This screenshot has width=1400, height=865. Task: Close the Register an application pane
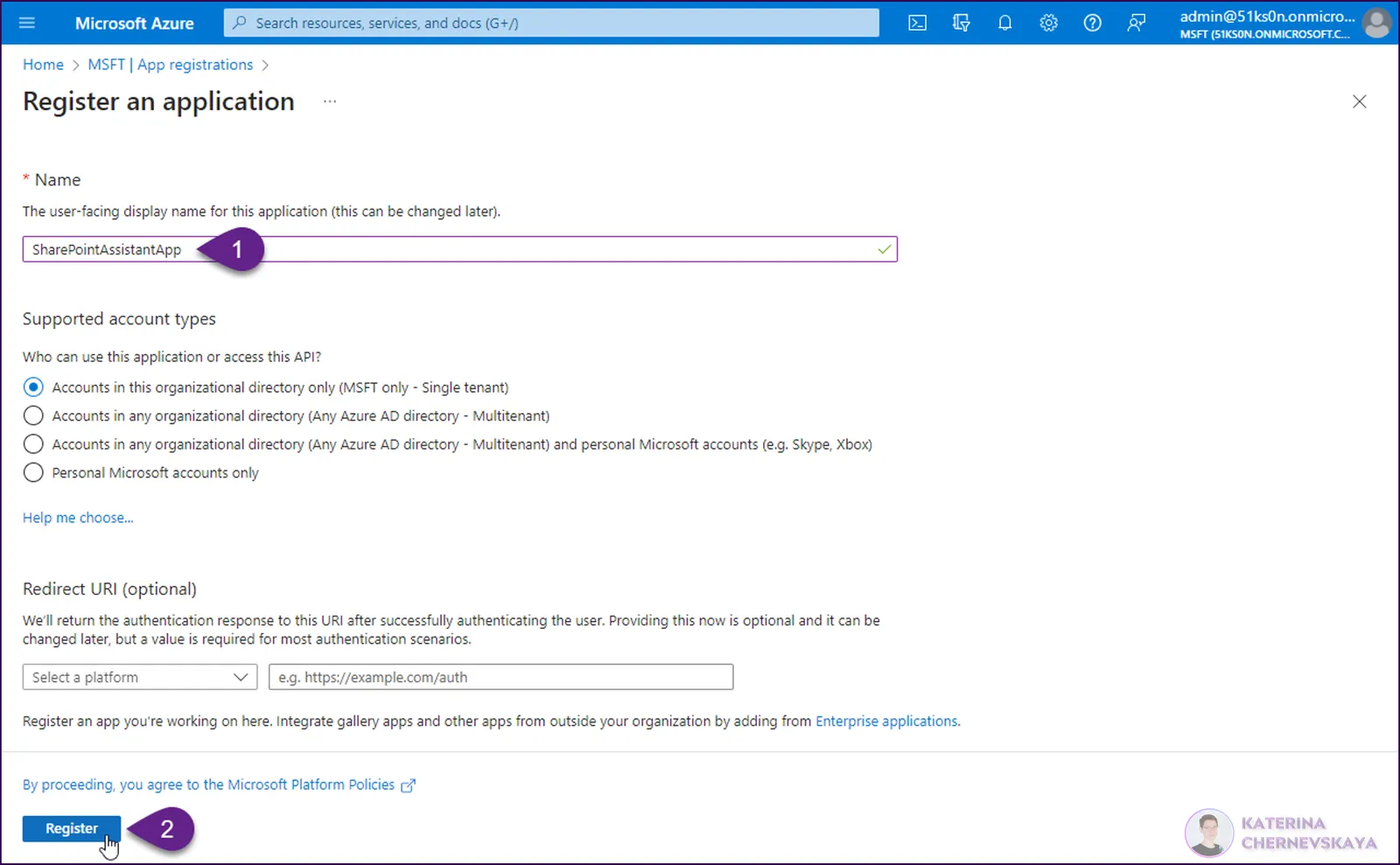pyautogui.click(x=1359, y=101)
